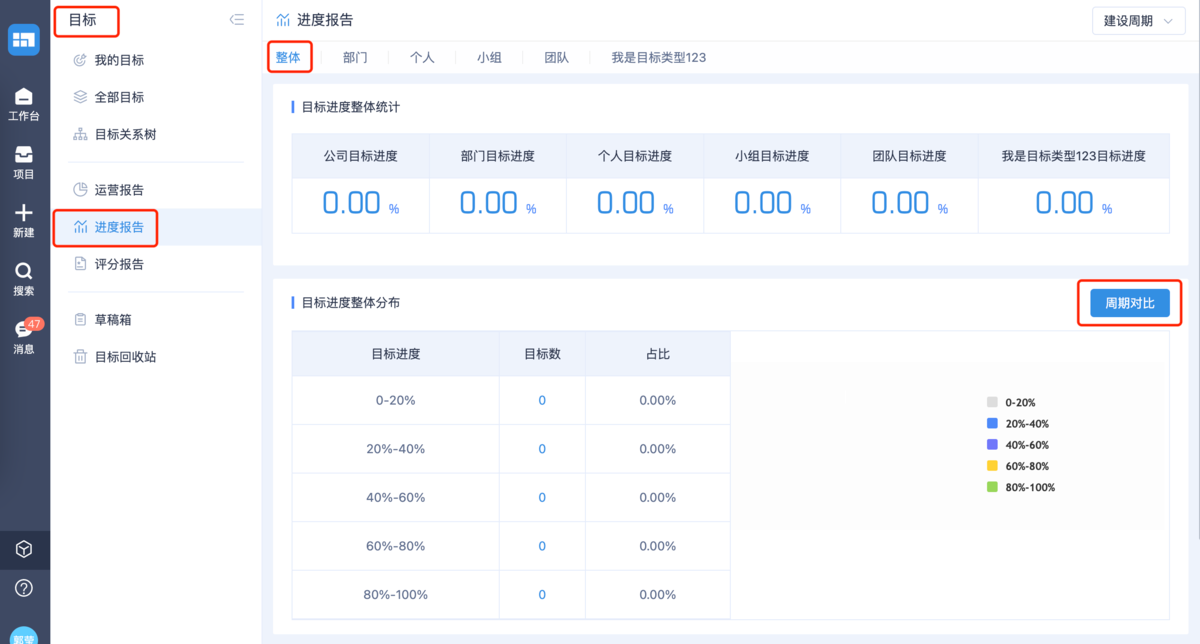
Task: Switch to the 部门 tab
Action: click(x=355, y=58)
